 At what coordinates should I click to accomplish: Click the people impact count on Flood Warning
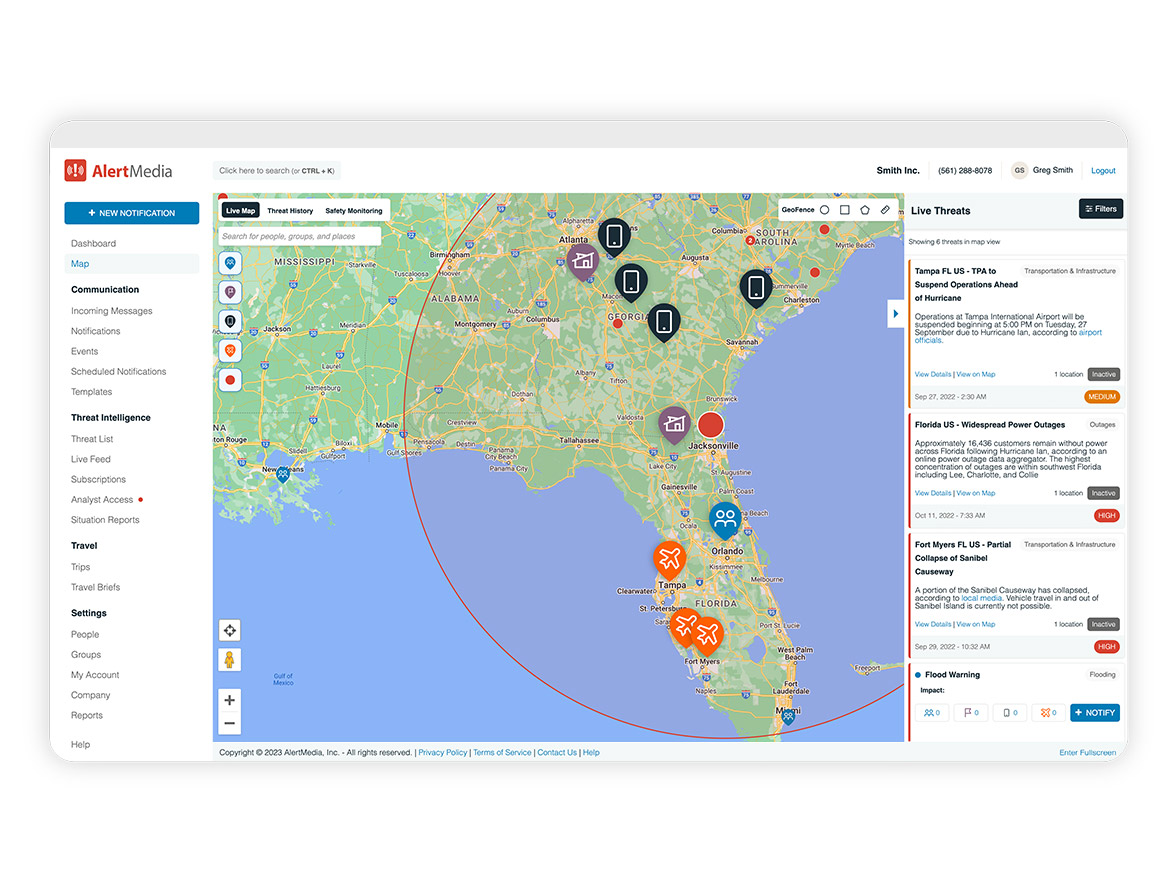(x=932, y=712)
